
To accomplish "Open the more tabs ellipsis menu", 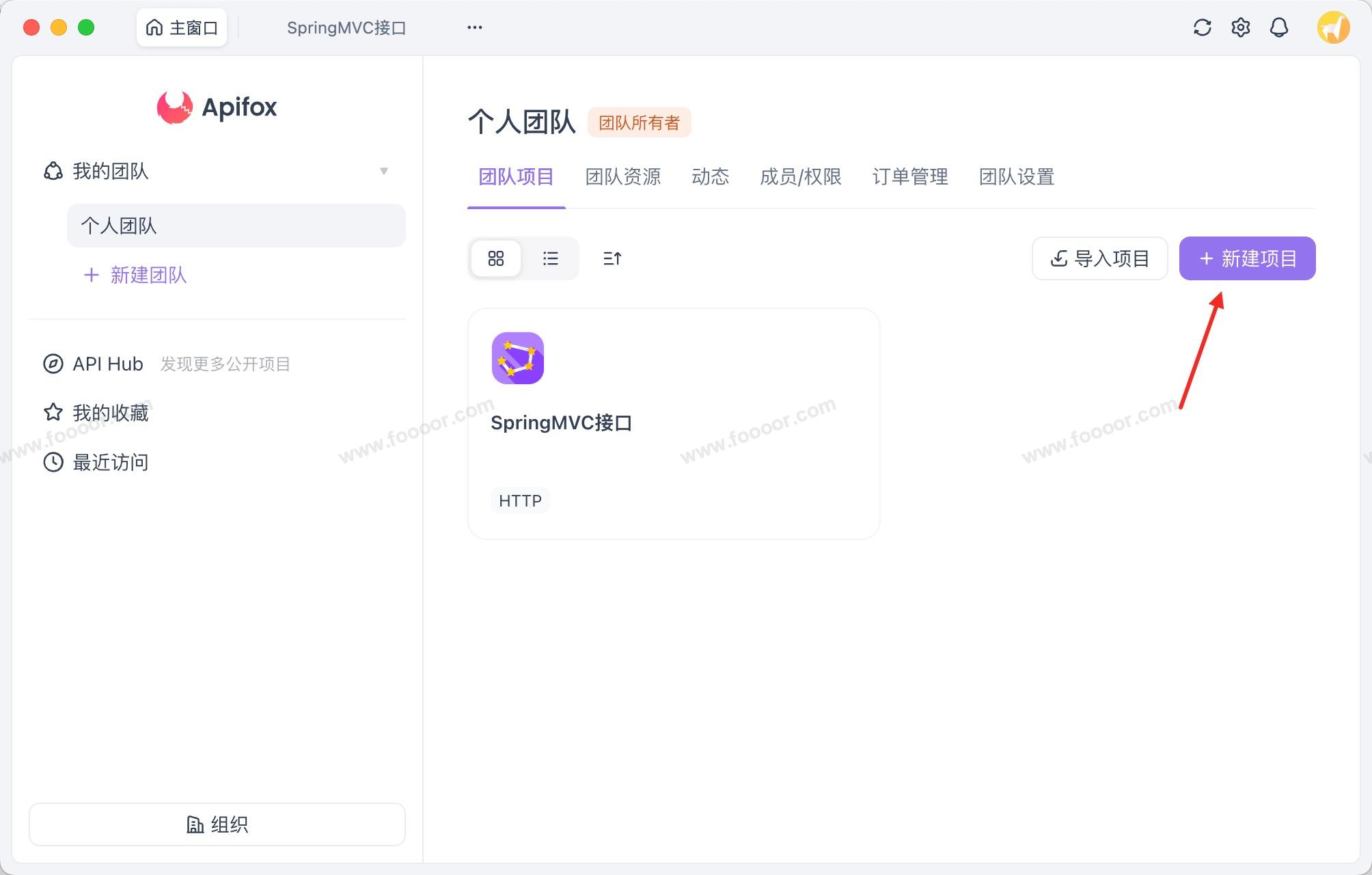I will point(474,27).
